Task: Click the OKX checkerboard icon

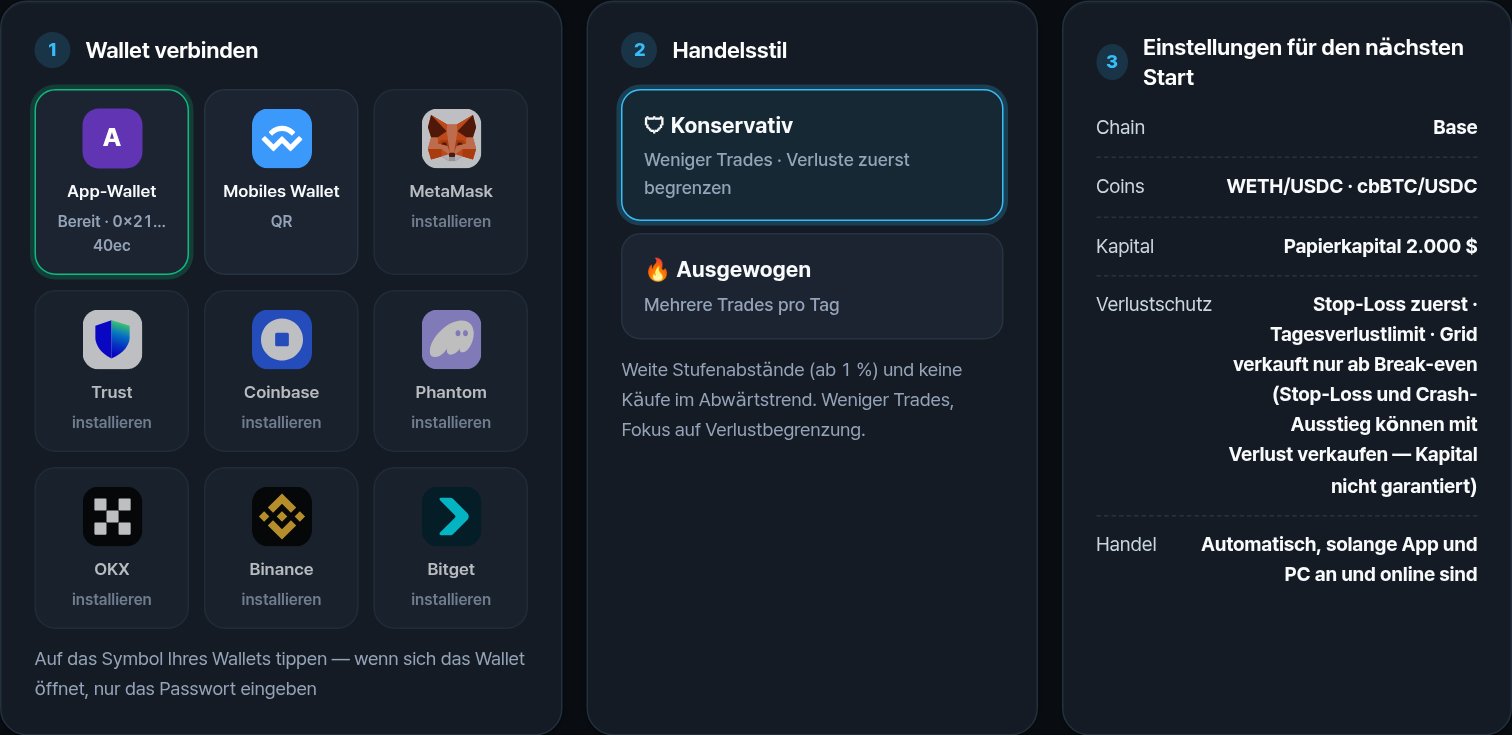Action: point(112,516)
